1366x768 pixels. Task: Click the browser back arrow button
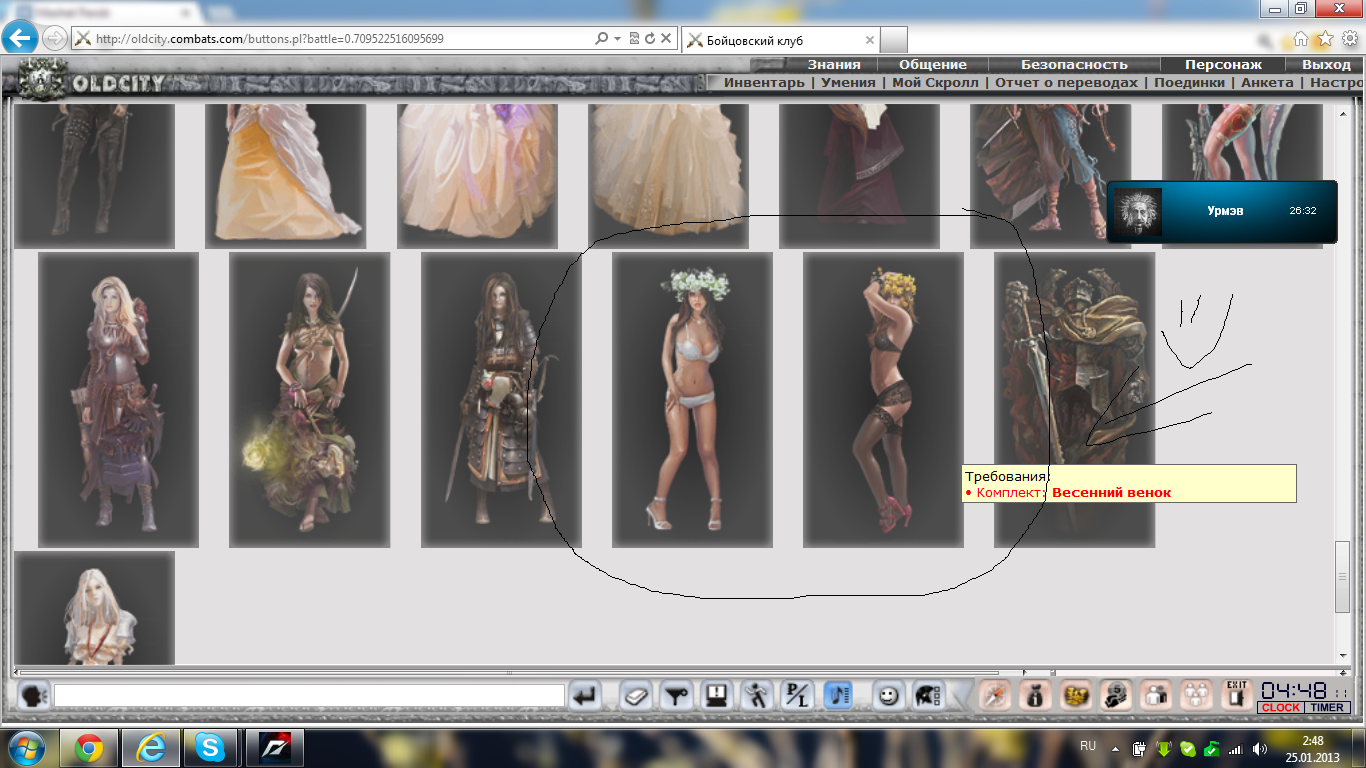(20, 39)
